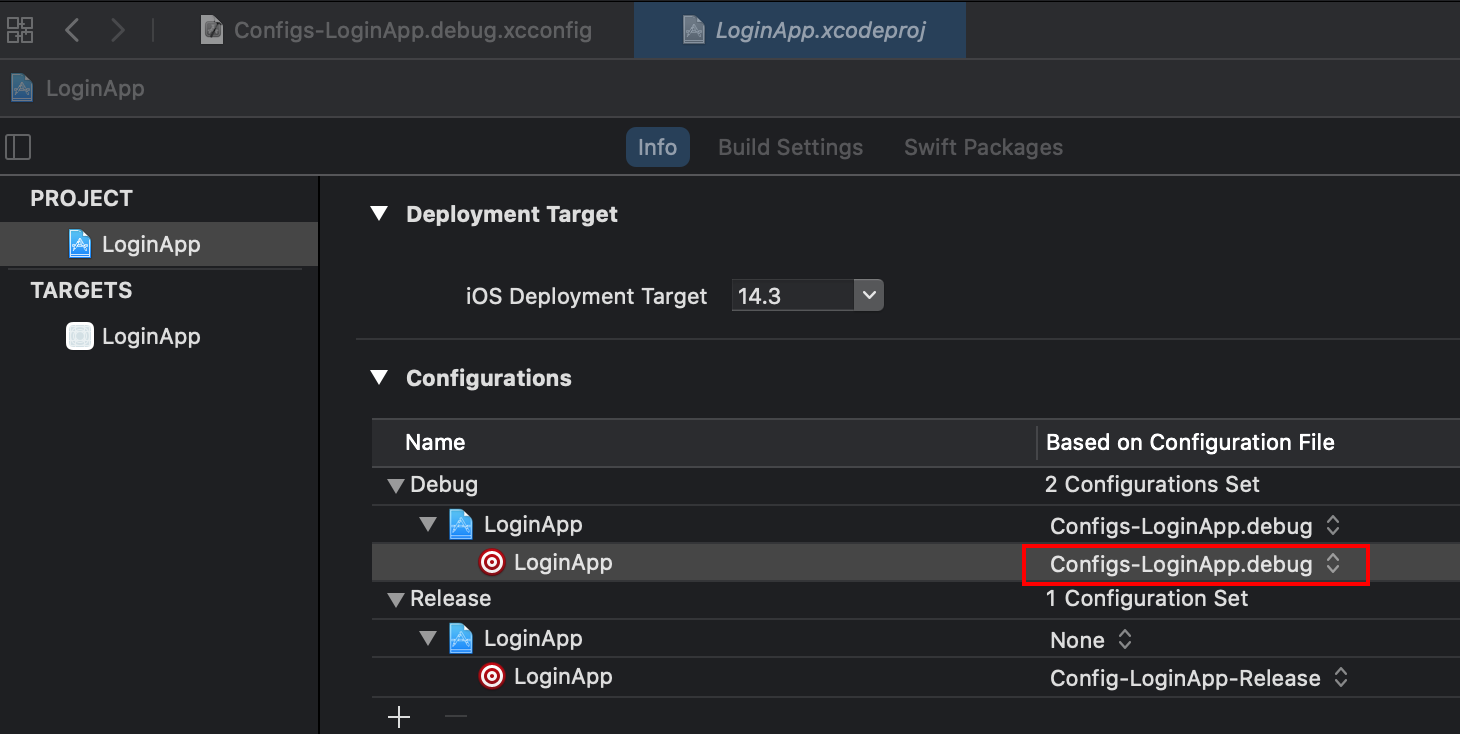Click LoginApp target bullseye icon under Debug
Image resolution: width=1460 pixels, height=734 pixels.
click(x=492, y=563)
